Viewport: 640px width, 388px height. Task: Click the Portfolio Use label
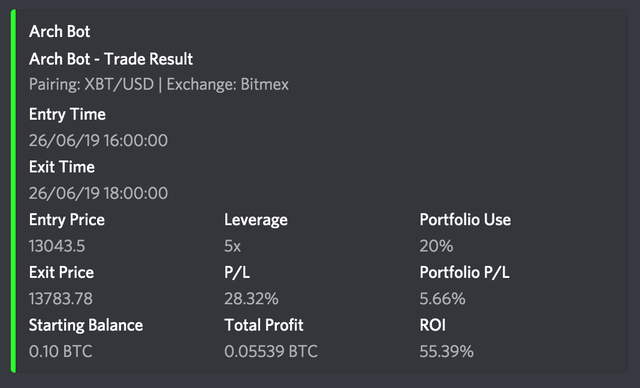click(465, 220)
